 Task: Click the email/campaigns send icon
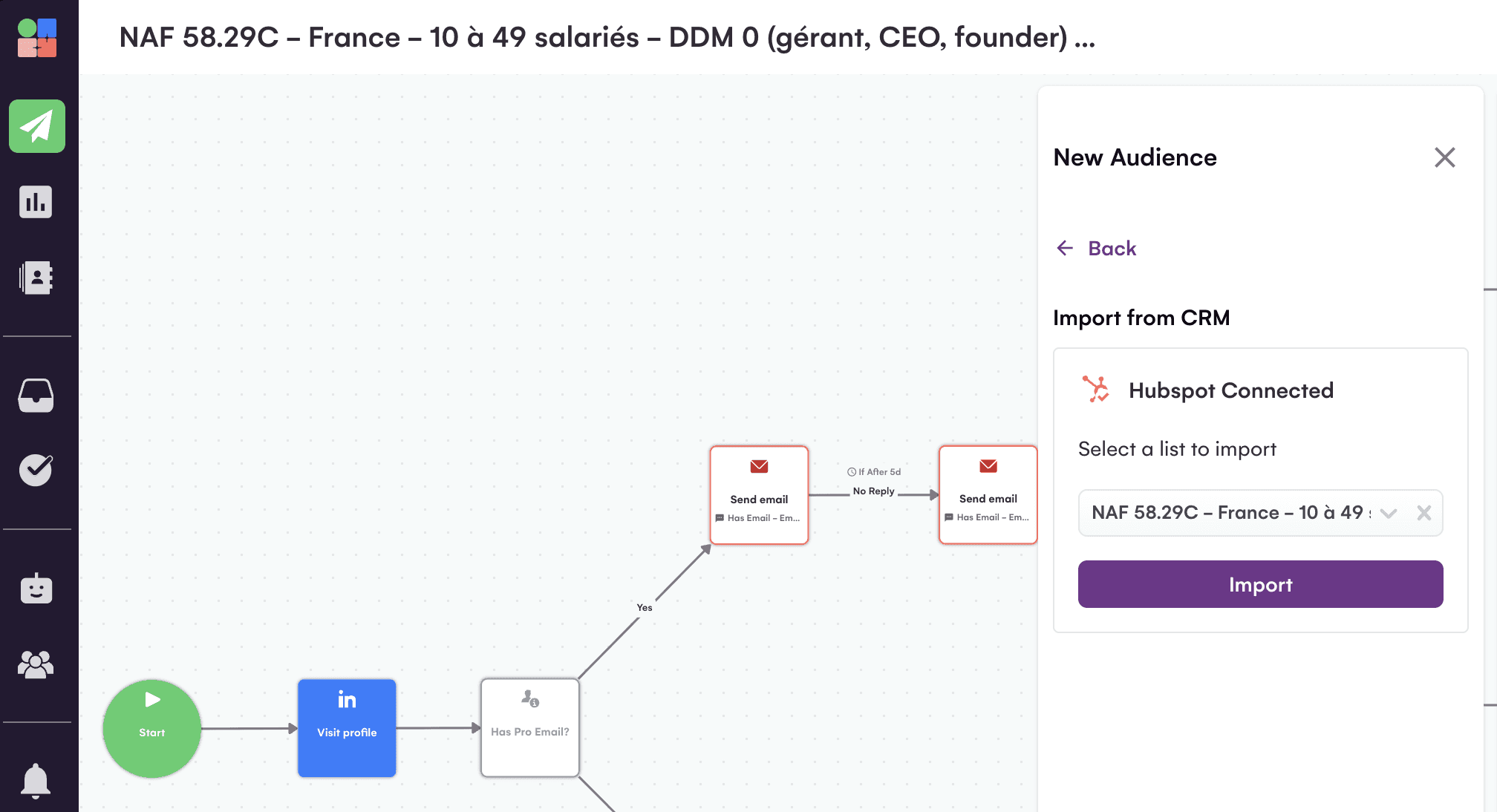coord(36,127)
